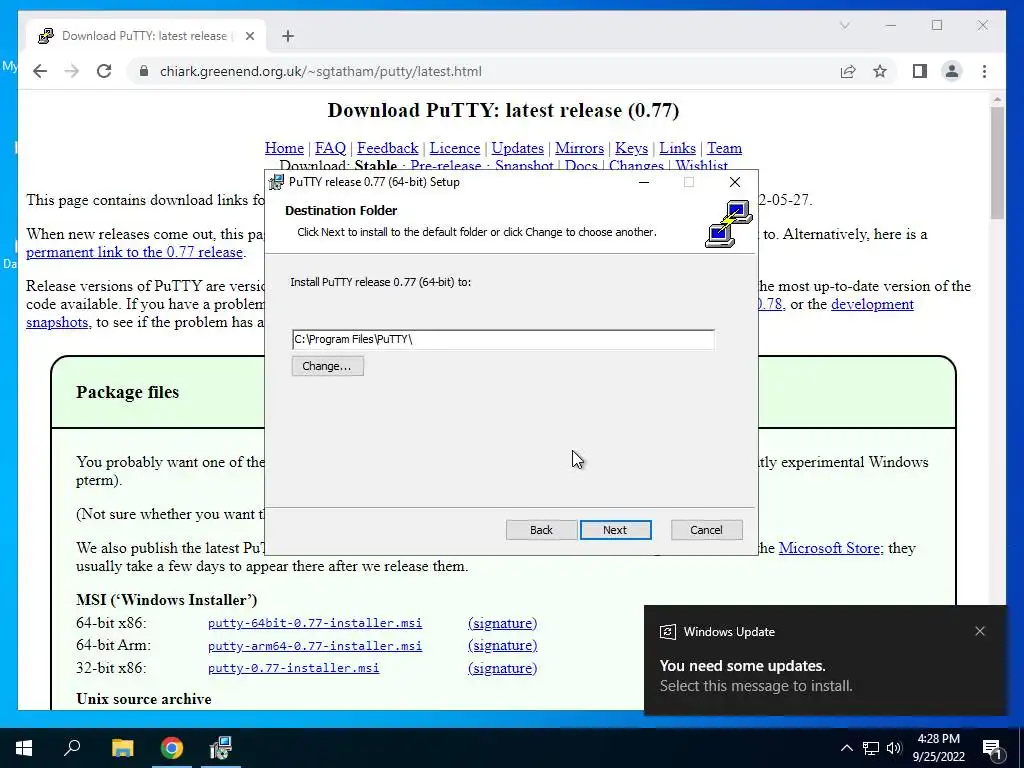The width and height of the screenshot is (1024, 768).
Task: Cancel the PuTTY installation
Action: [x=706, y=530]
